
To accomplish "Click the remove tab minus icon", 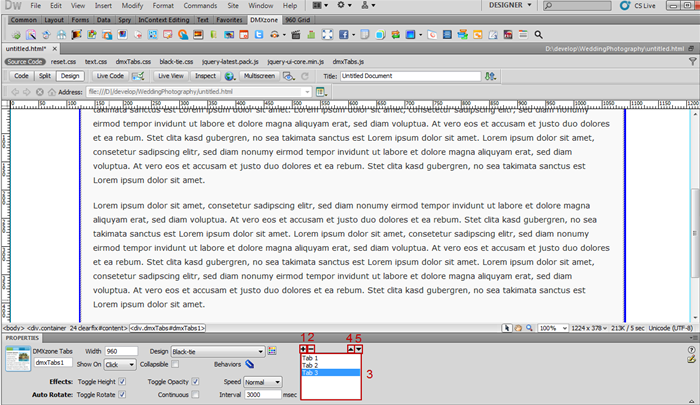I will 312,349.
